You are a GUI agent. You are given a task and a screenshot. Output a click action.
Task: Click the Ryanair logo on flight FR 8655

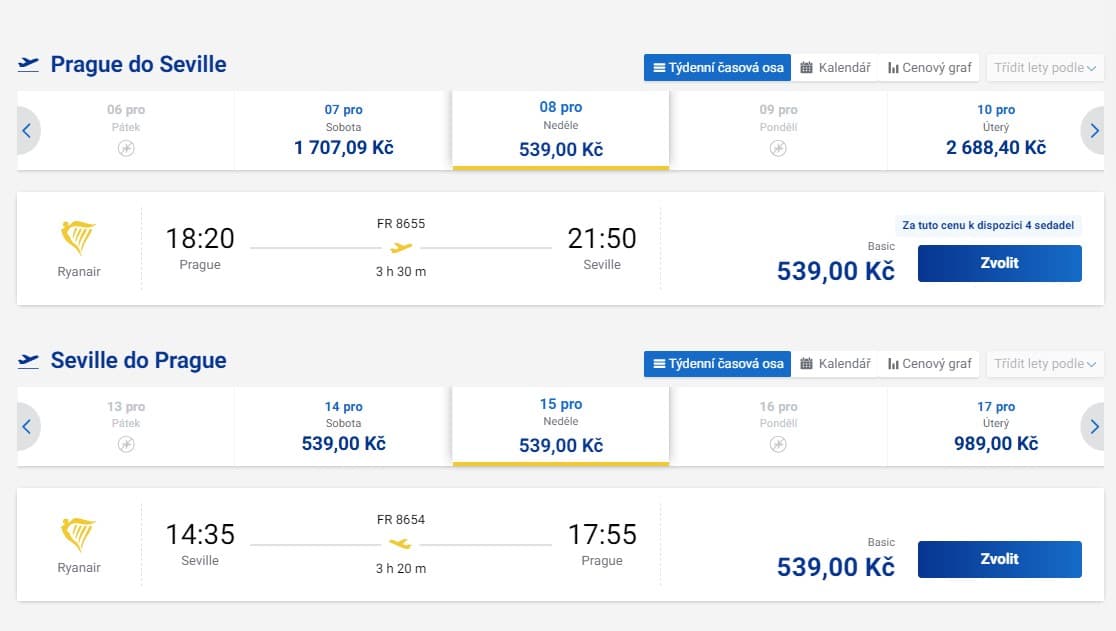(x=78, y=238)
